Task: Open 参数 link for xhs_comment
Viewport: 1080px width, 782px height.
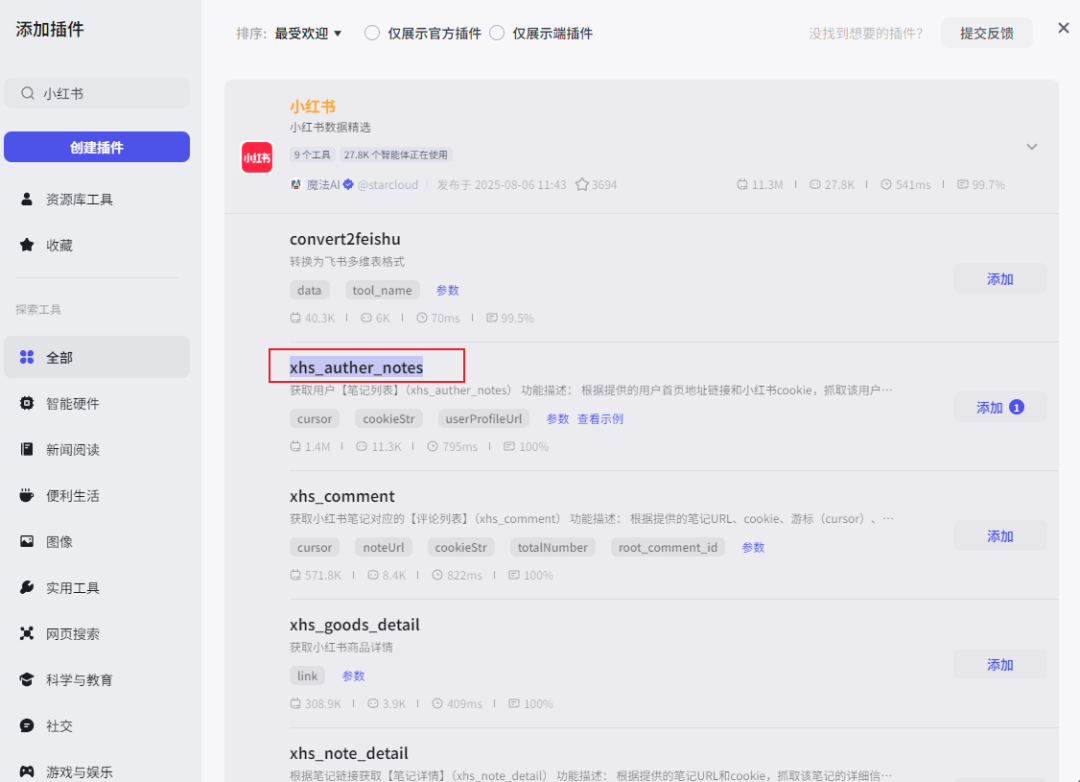Action: (753, 547)
